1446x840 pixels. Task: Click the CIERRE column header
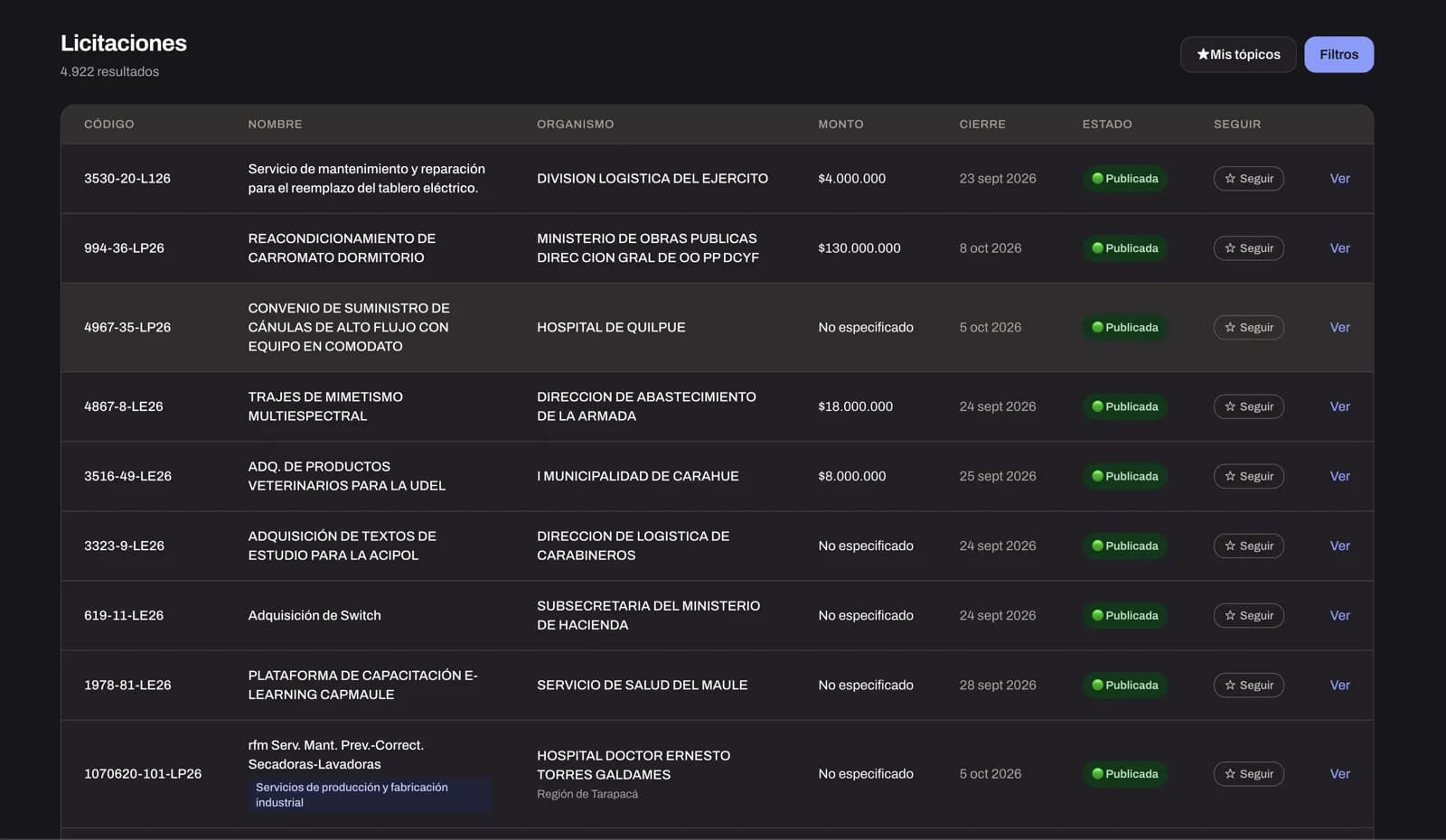click(982, 124)
